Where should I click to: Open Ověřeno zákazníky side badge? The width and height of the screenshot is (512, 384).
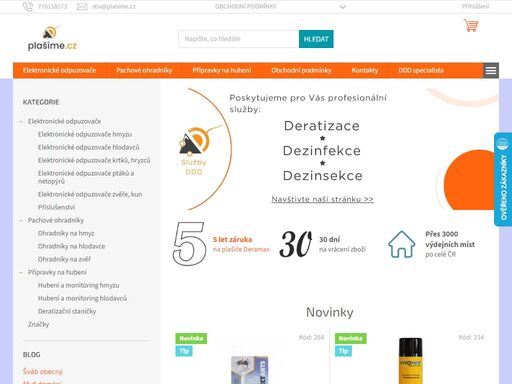(x=503, y=180)
